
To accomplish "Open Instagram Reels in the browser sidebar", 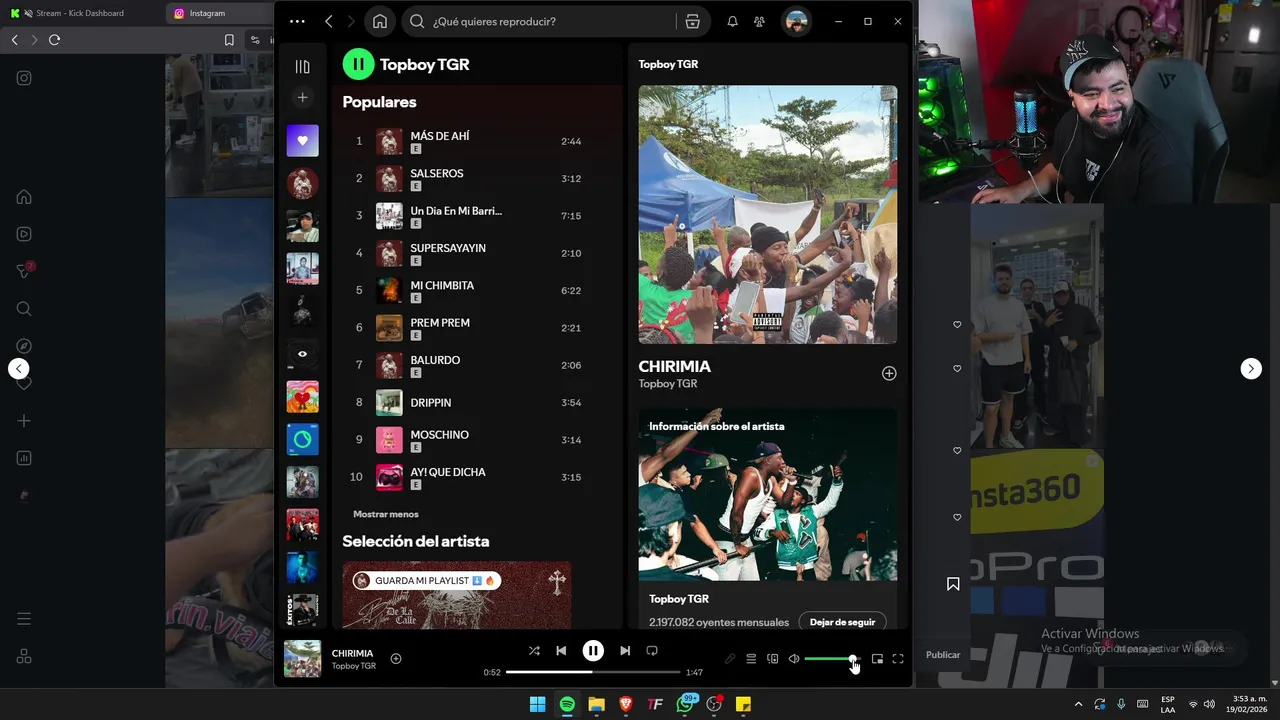I will pyautogui.click(x=24, y=234).
